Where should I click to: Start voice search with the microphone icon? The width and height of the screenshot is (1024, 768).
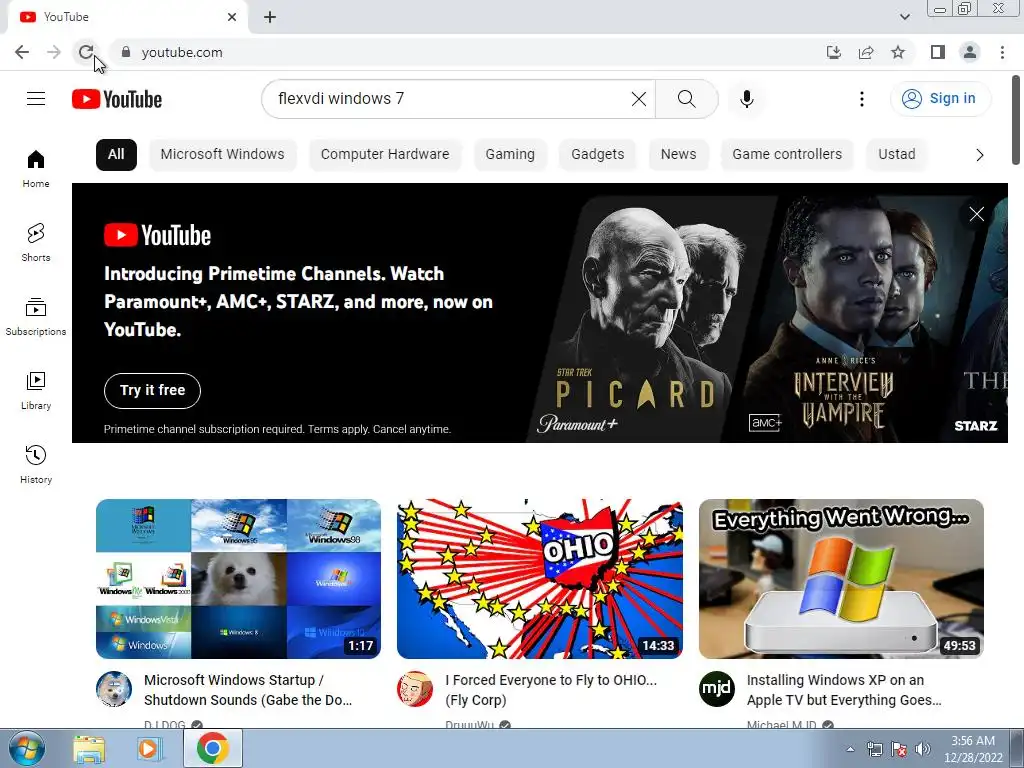pyautogui.click(x=747, y=99)
